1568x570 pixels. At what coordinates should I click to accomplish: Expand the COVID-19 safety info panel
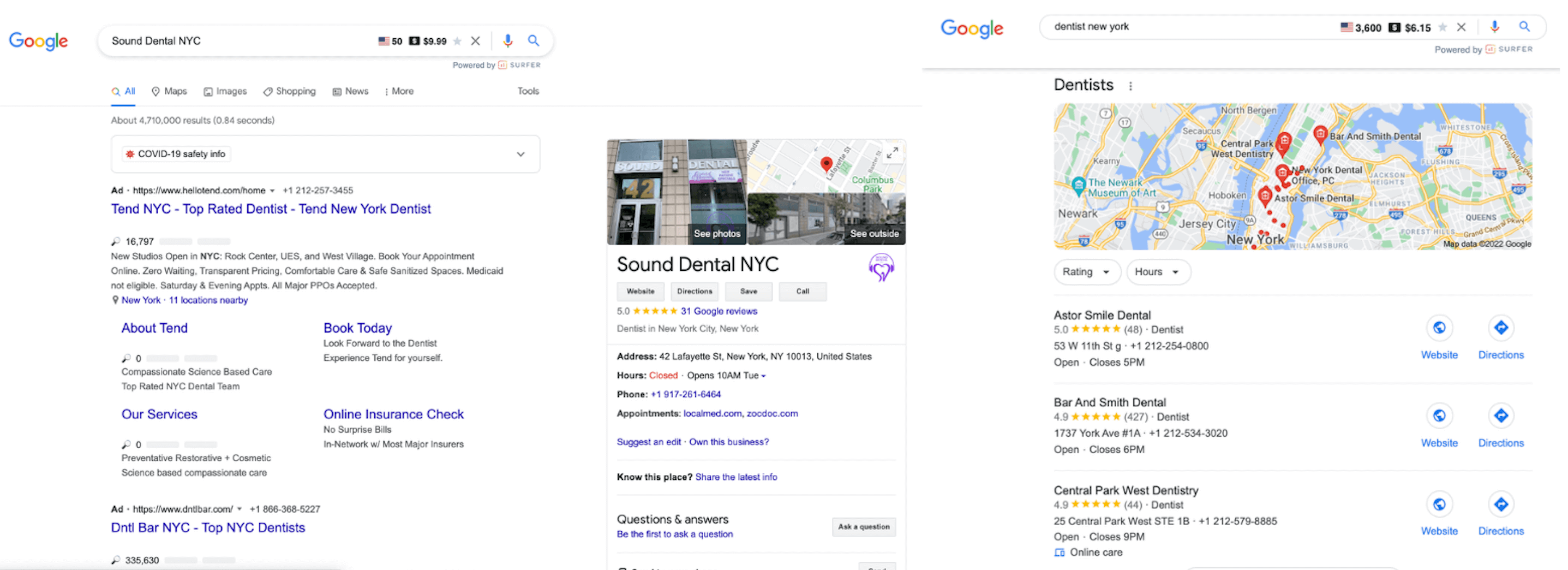(x=520, y=154)
